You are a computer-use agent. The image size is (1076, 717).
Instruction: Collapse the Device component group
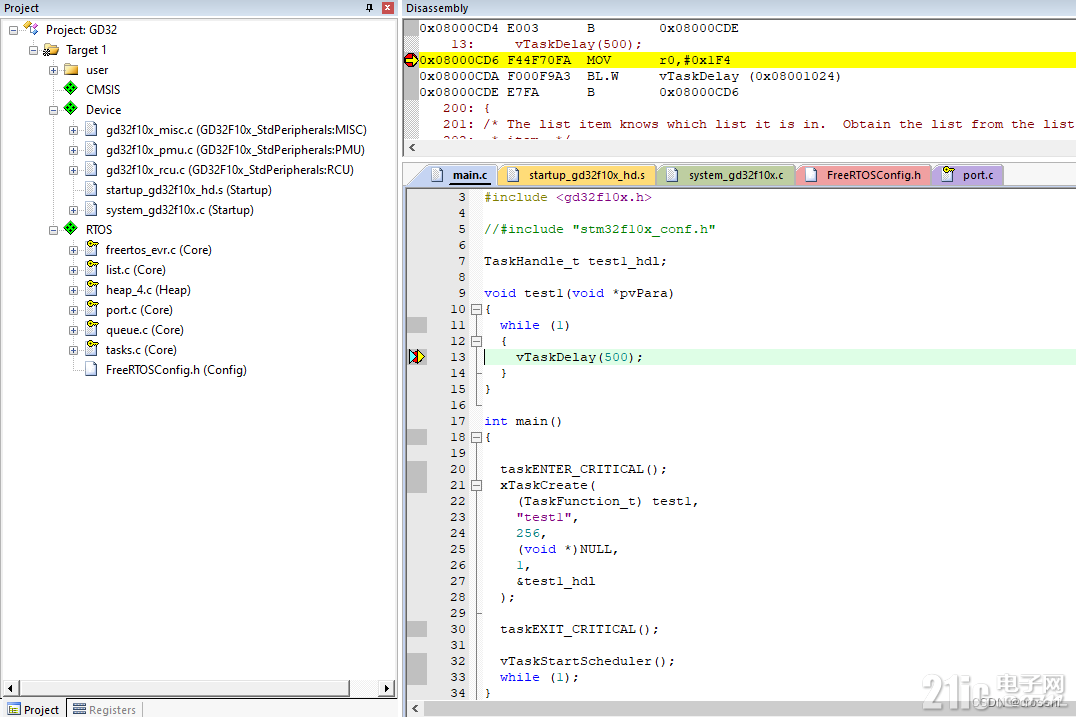point(54,110)
